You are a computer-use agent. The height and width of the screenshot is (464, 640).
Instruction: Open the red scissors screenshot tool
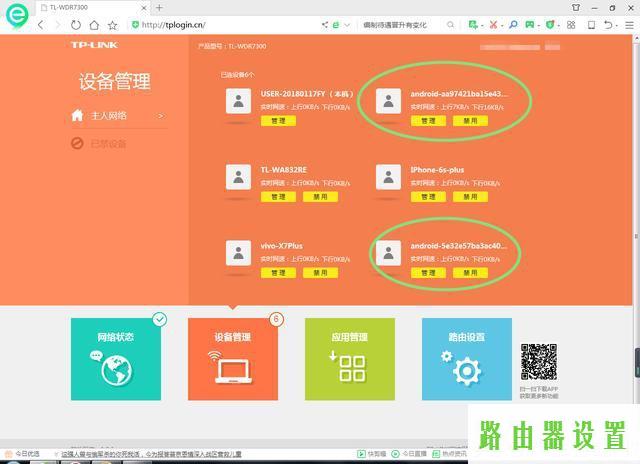pyautogui.click(x=493, y=25)
